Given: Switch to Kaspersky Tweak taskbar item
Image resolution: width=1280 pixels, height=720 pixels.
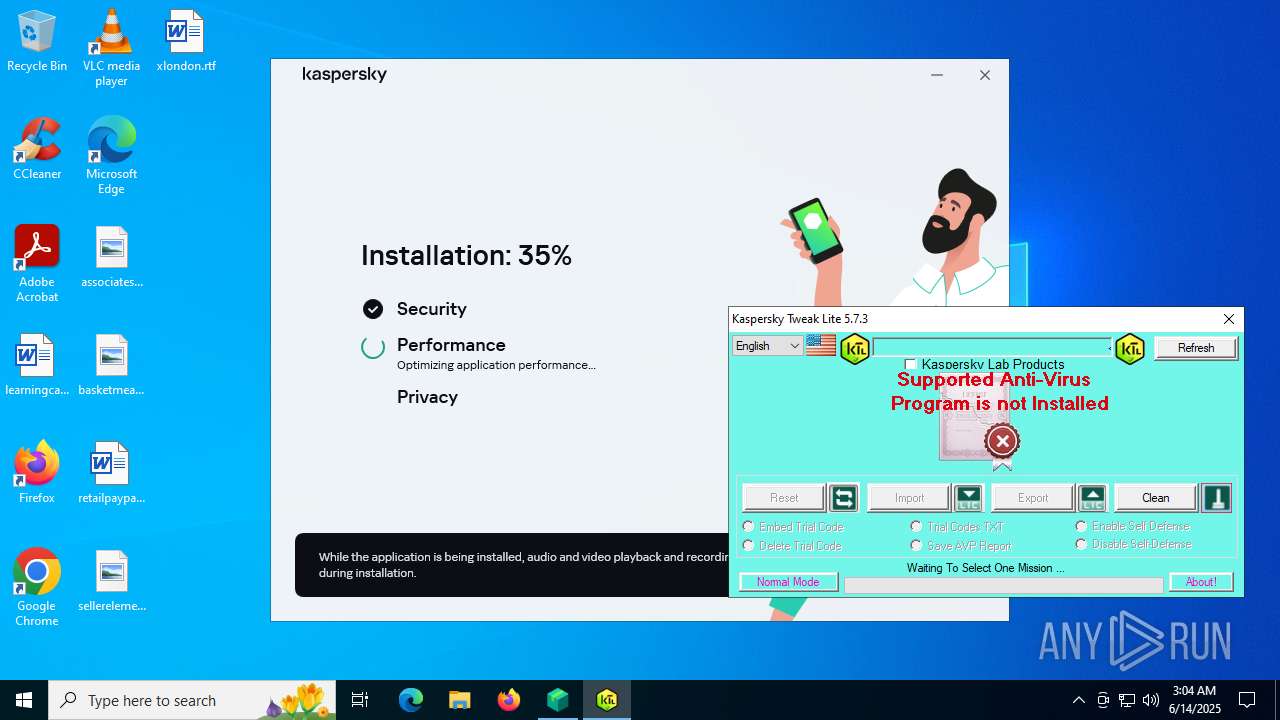Looking at the screenshot, I should coord(607,700).
